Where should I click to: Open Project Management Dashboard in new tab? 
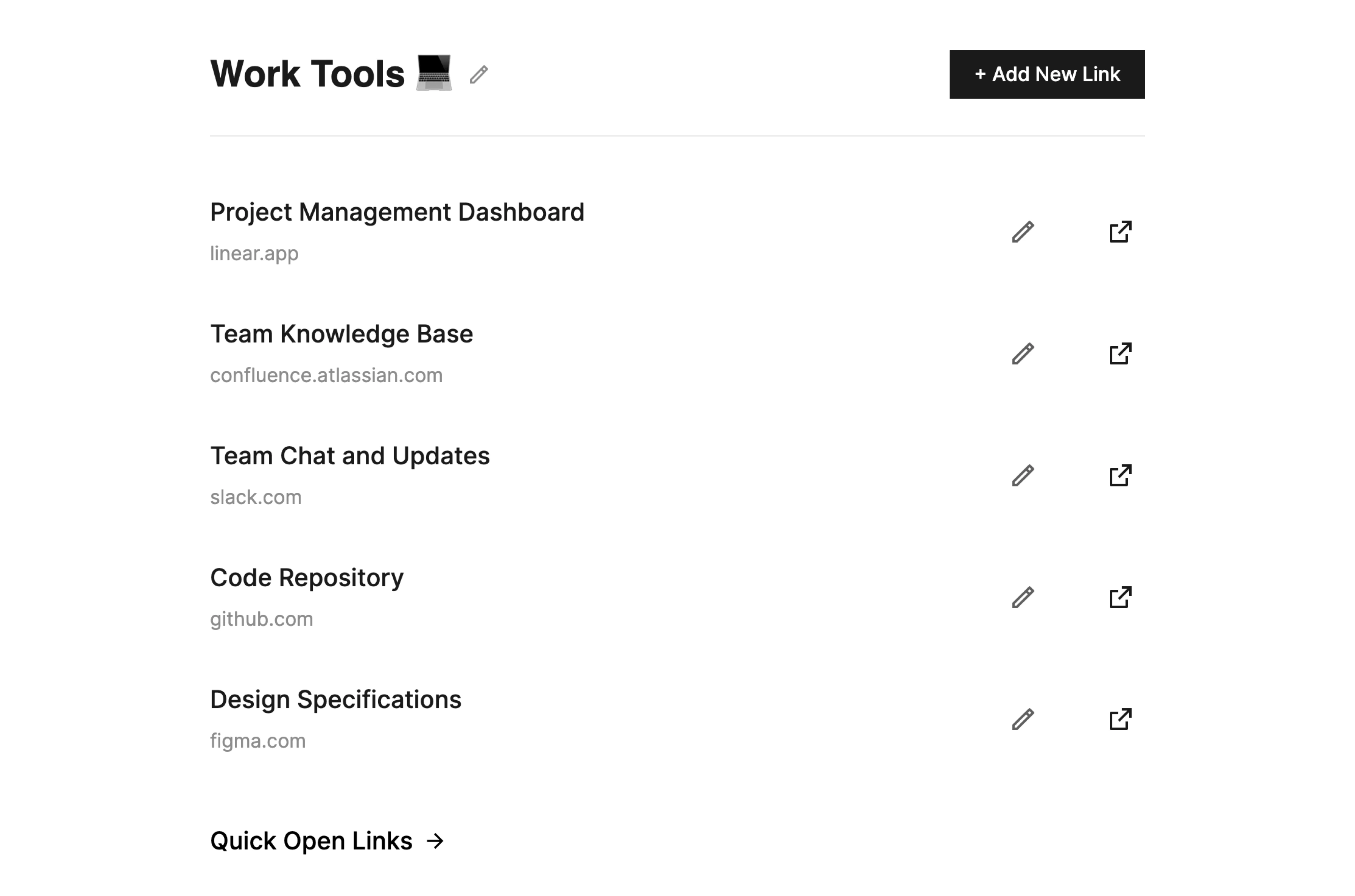point(1120,232)
